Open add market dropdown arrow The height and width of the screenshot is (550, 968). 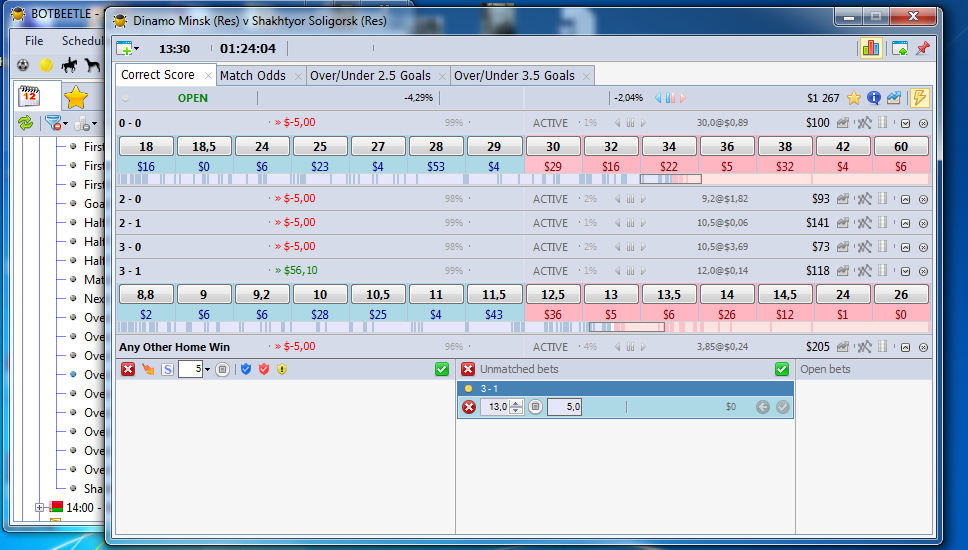click(x=136, y=49)
